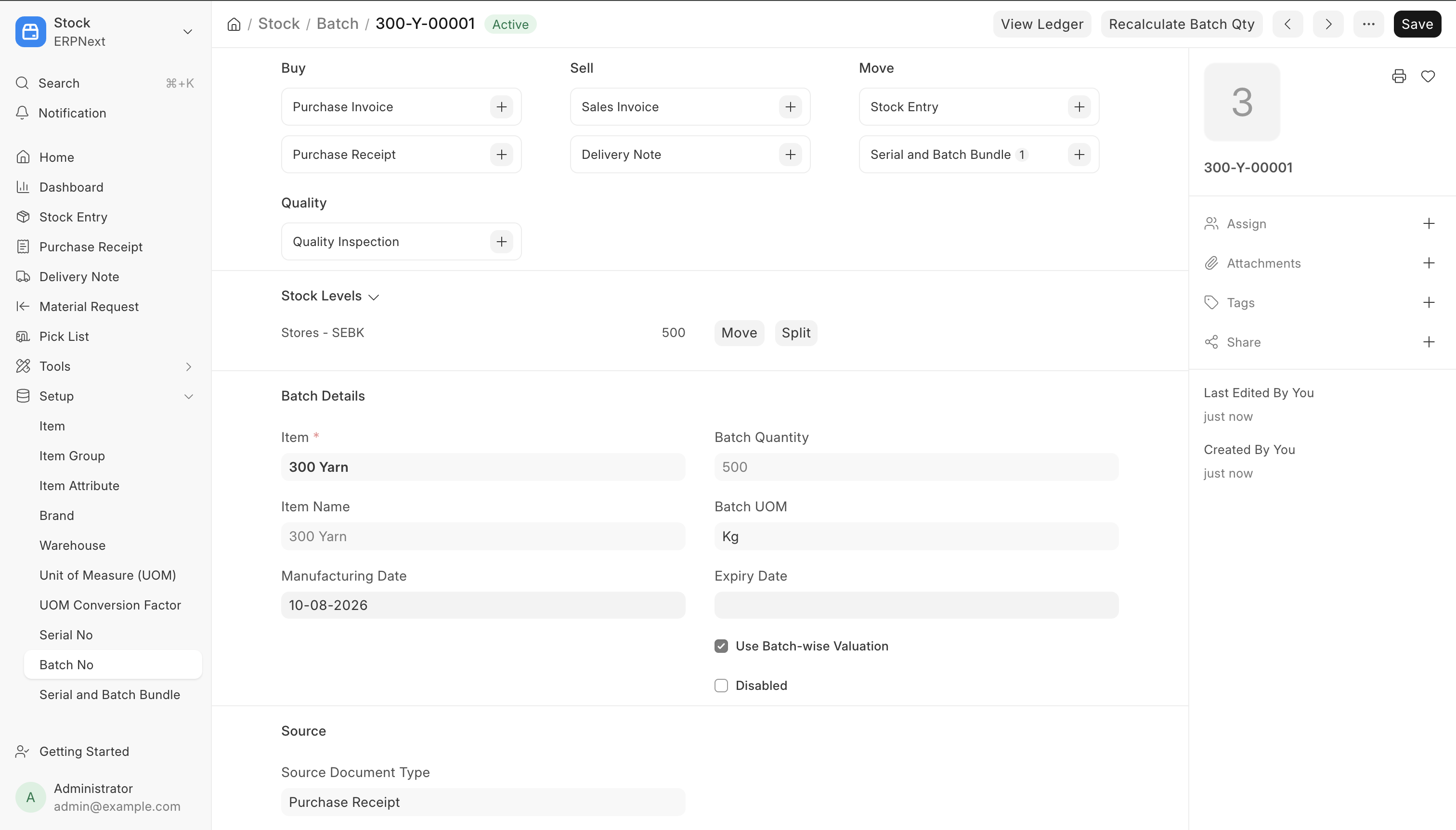Open Brand under Setup
Image resolution: width=1456 pixels, height=830 pixels.
113,515
